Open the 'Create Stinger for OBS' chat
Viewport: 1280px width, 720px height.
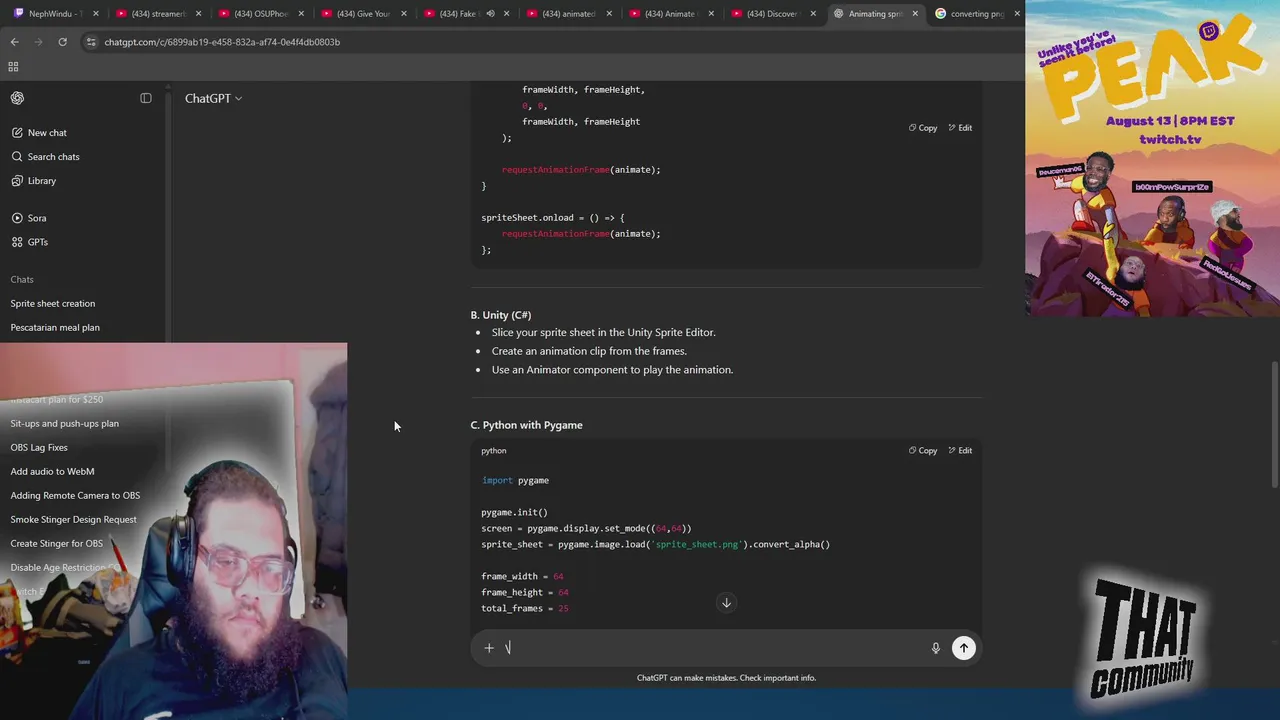coord(56,543)
